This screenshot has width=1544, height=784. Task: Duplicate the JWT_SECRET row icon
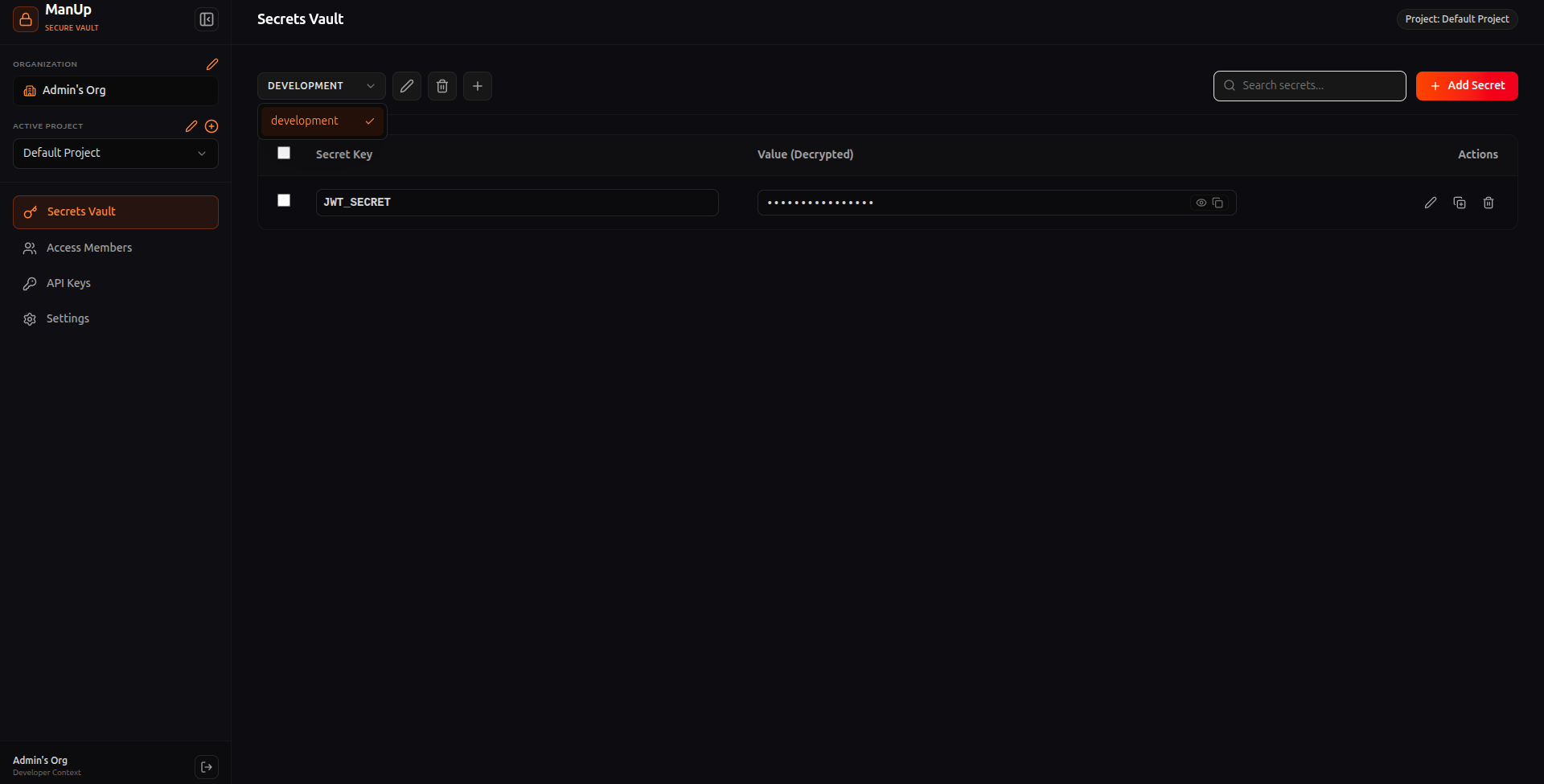(1460, 203)
